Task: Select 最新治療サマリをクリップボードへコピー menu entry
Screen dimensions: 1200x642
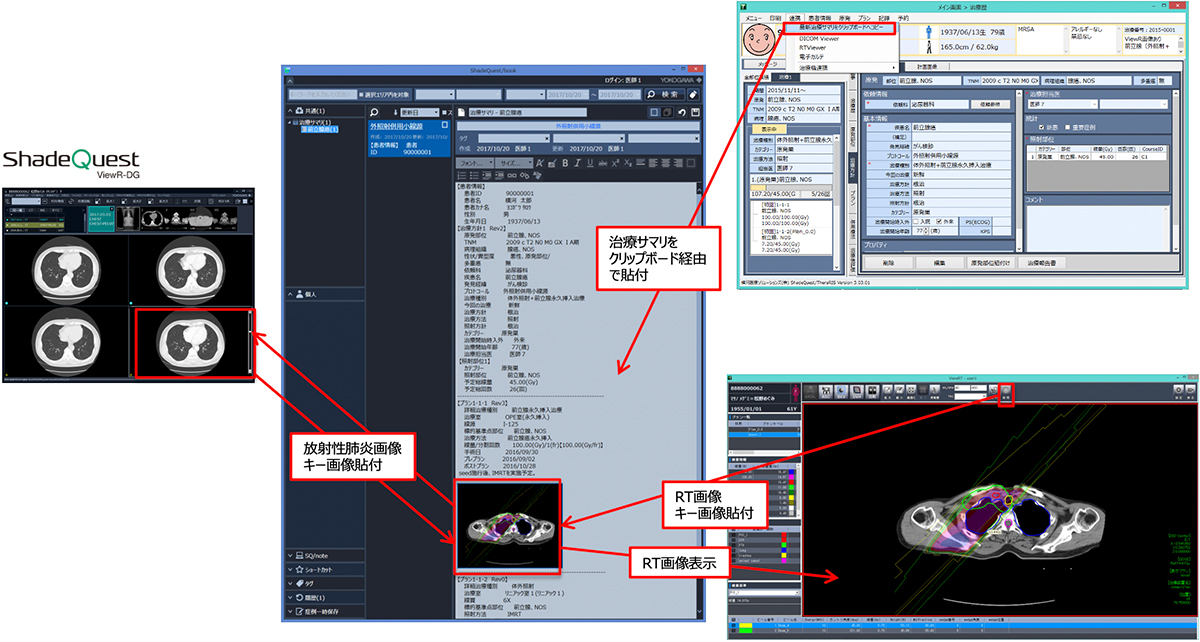Action: point(842,28)
